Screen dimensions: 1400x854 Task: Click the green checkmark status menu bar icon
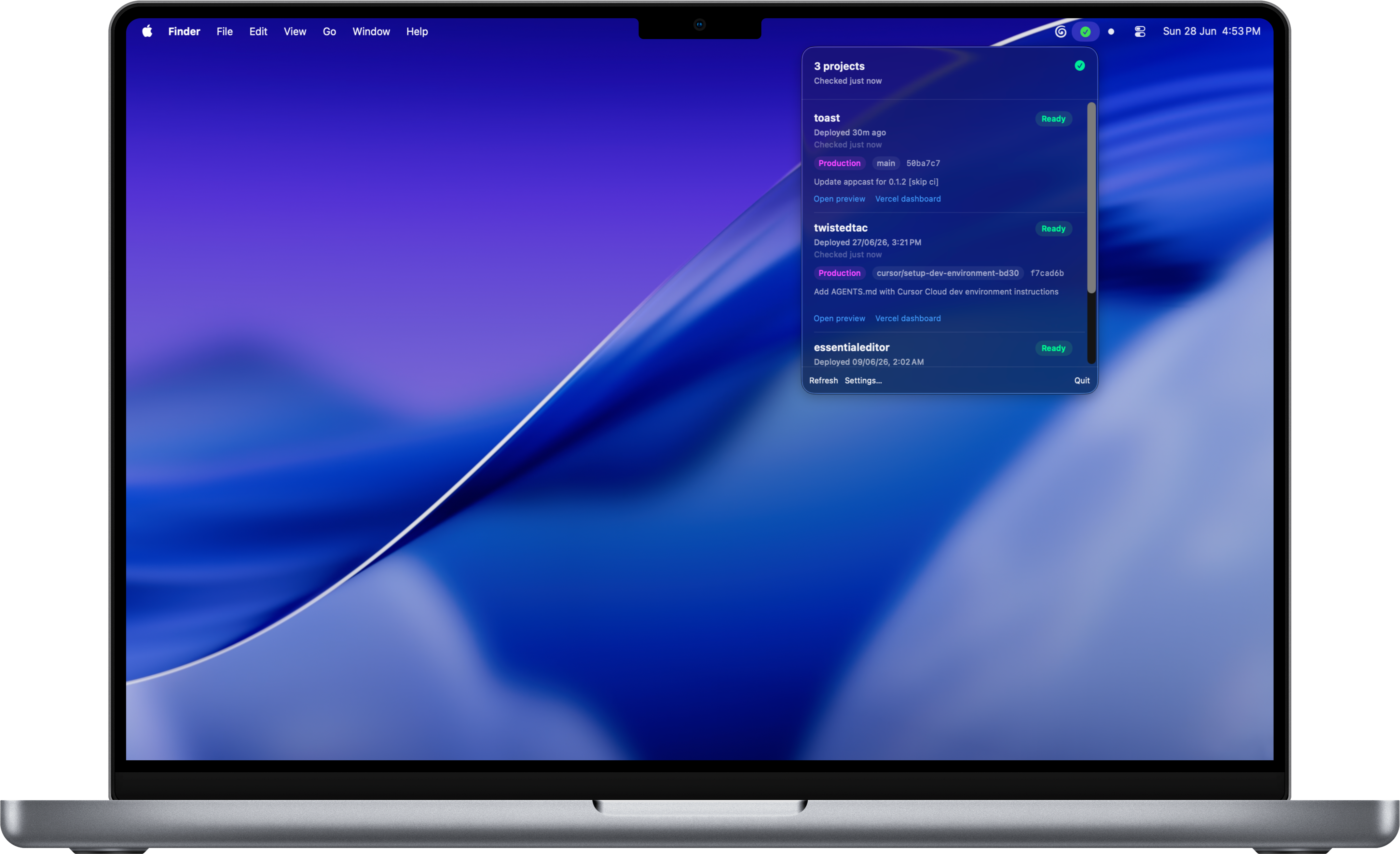coord(1085,32)
